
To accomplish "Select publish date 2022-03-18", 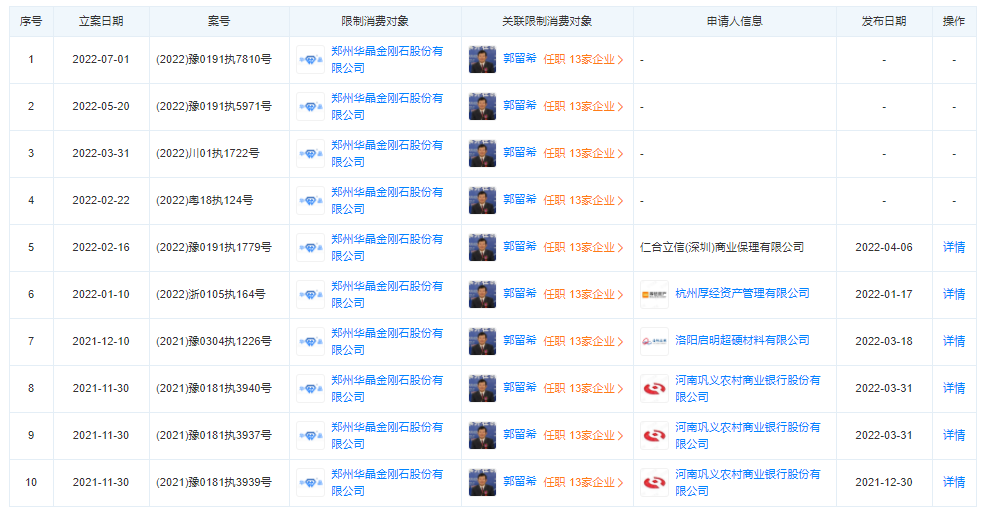I will tap(884, 341).
